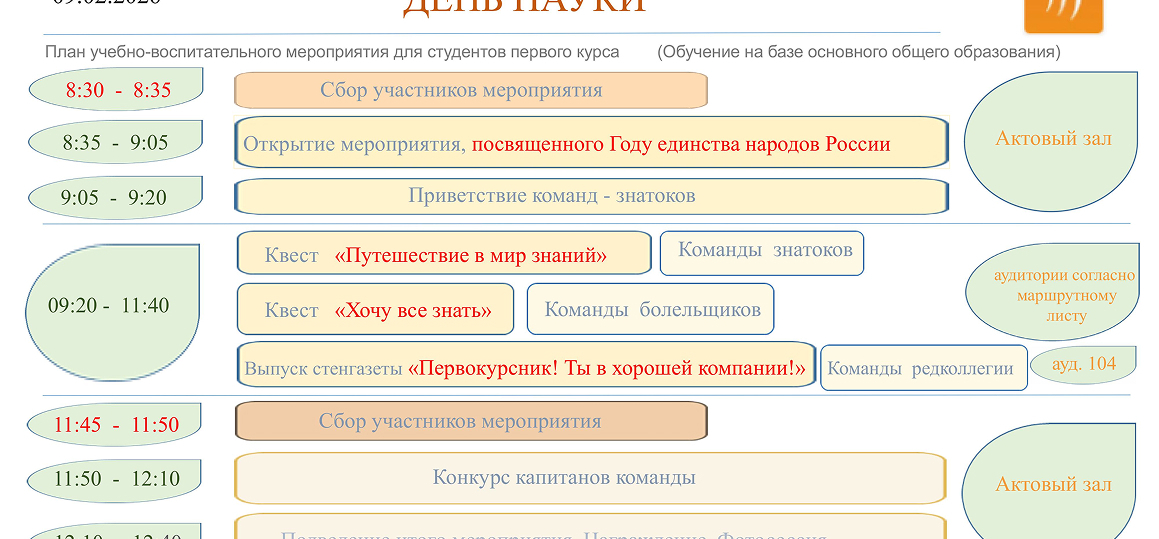1159x539 pixels.
Task: Click the 'Команды знатоков' box
Action: coord(761,253)
